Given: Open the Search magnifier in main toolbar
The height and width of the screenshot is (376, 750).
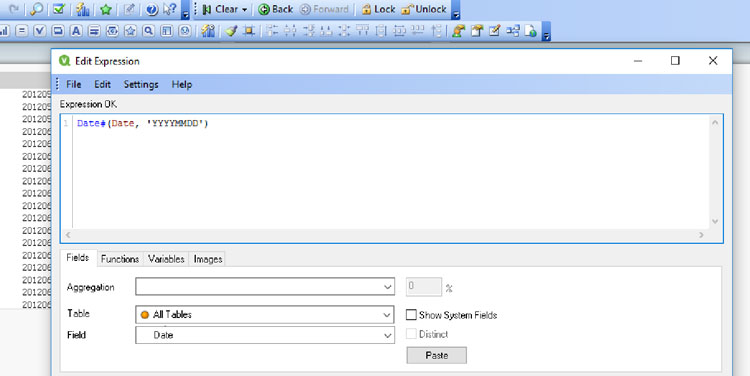Looking at the screenshot, I should 36,9.
